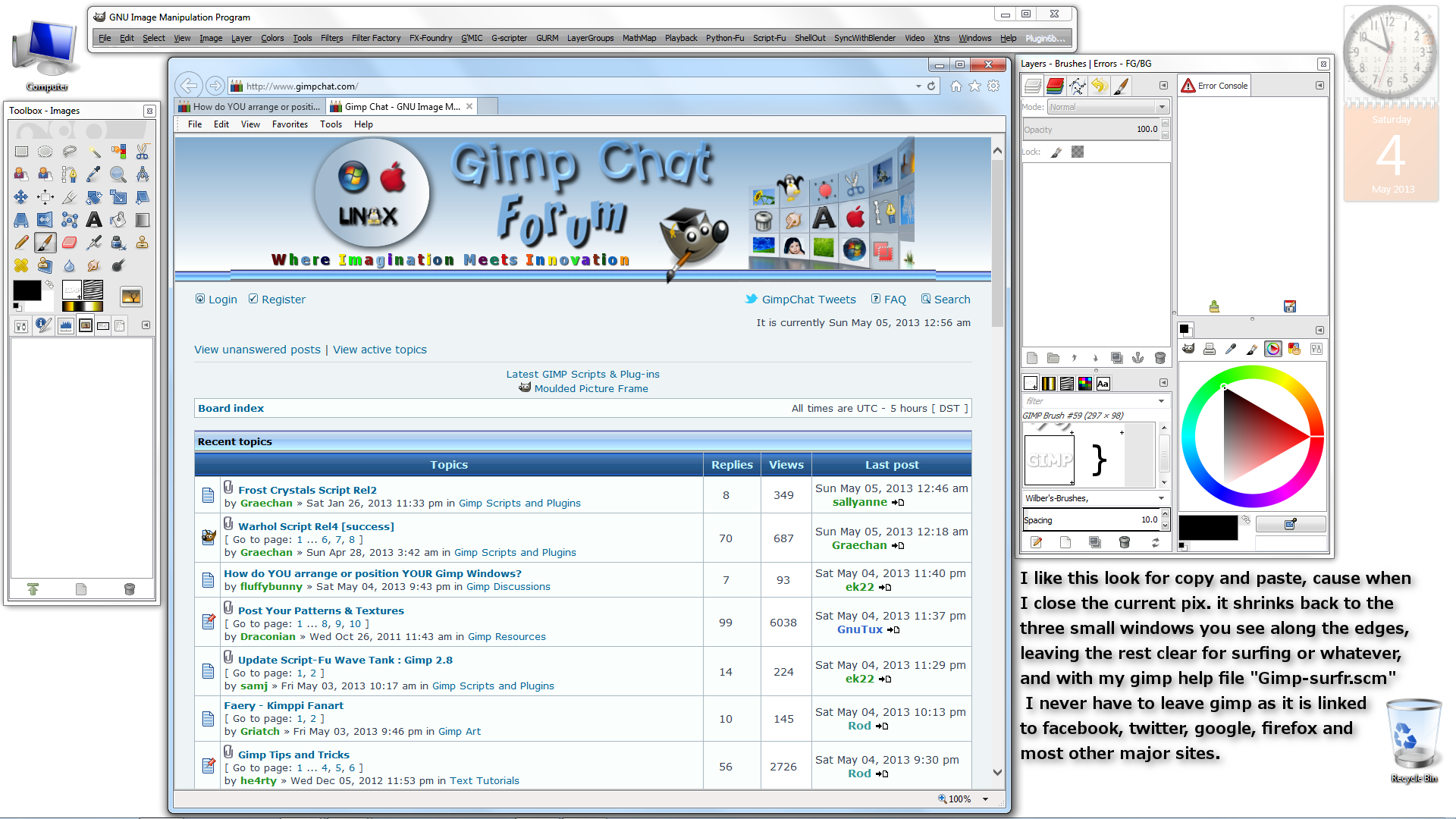
Task: Switch to the 'How do YOU arrange' browser tab
Action: tap(250, 107)
